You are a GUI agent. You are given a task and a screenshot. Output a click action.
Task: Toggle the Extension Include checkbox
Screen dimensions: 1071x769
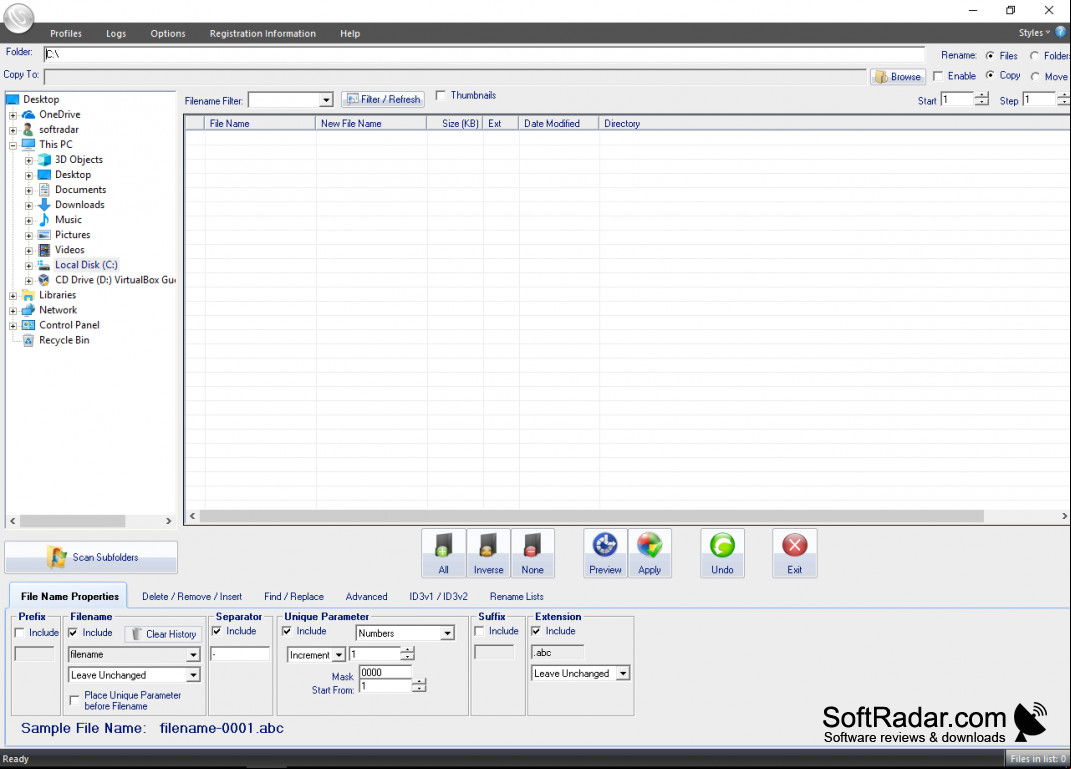[536, 631]
